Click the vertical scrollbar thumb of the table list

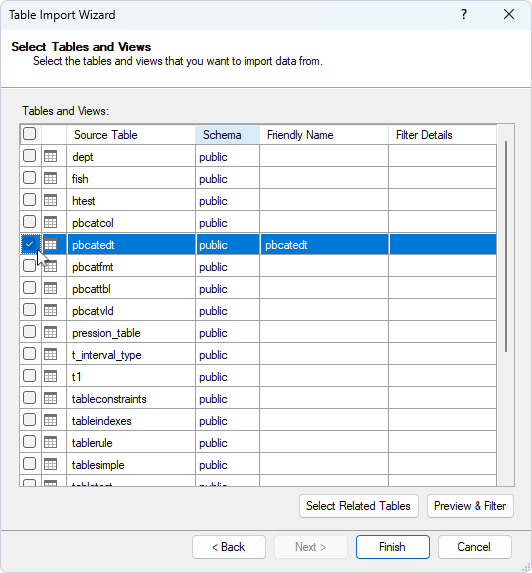[x=506, y=247]
